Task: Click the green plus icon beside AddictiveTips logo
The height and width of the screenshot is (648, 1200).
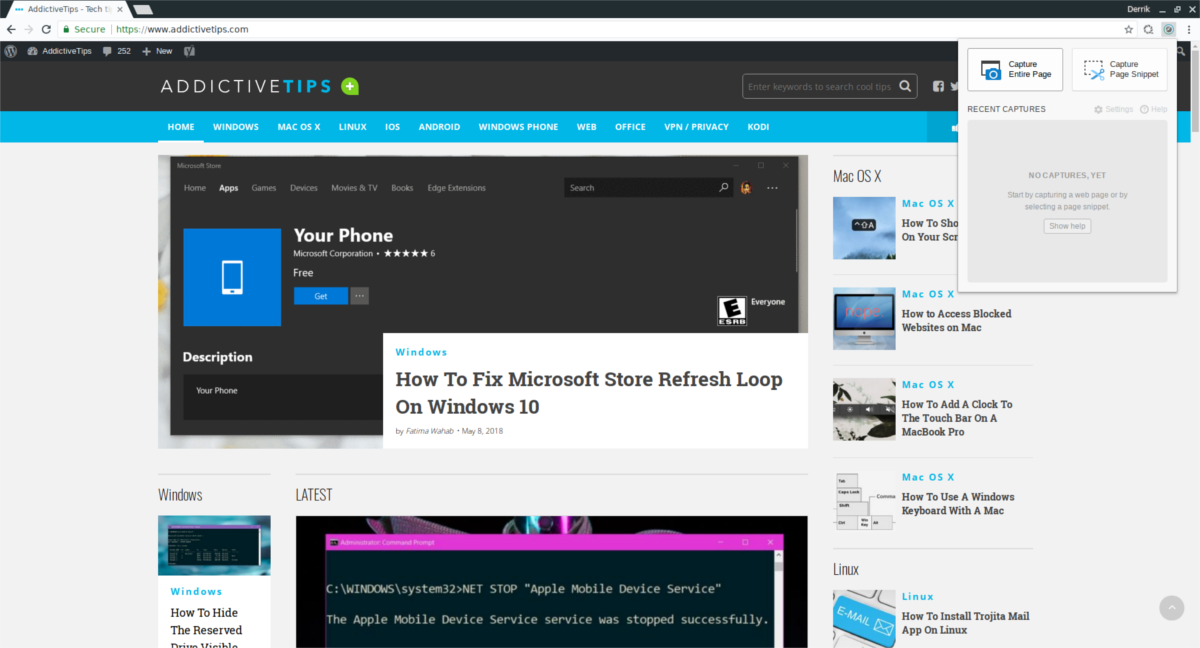Action: click(349, 86)
